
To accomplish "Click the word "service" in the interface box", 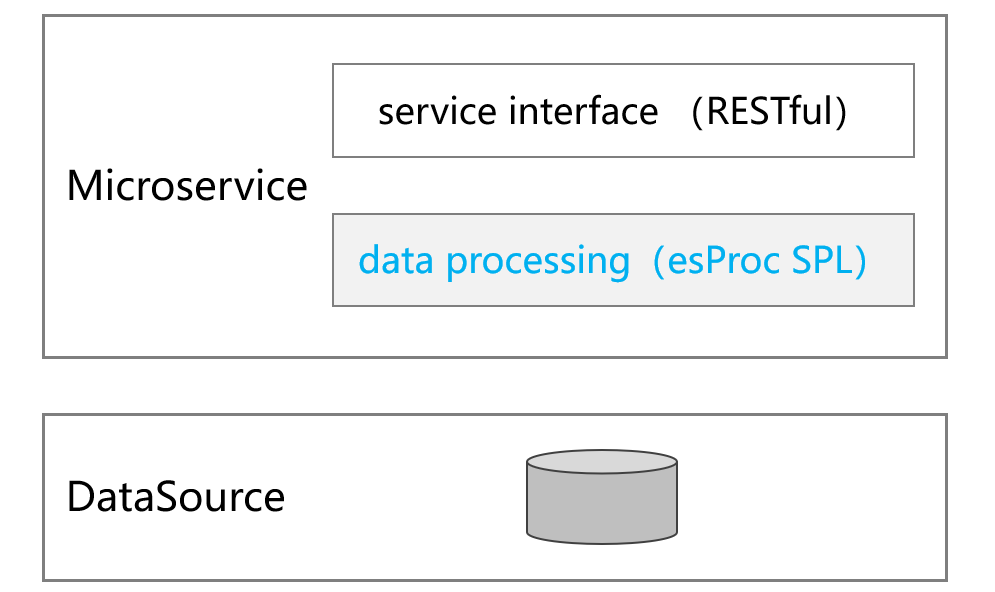I will 438,111.
